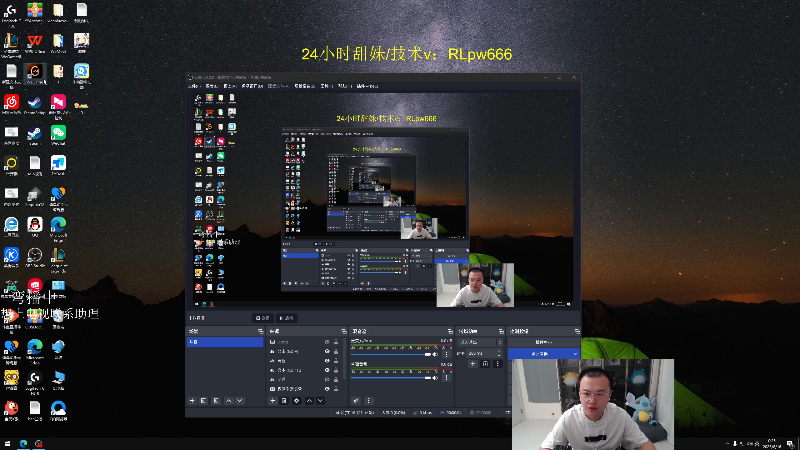Adjust the transition duration spinner arrows

click(x=499, y=354)
